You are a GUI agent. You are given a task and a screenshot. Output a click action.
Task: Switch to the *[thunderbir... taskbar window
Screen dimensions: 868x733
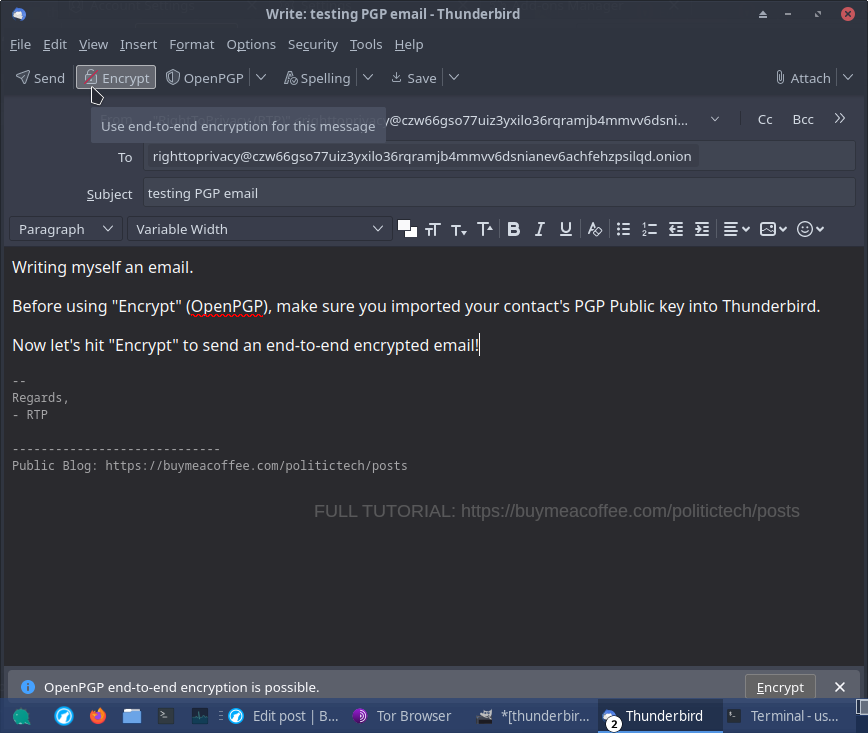click(534, 716)
